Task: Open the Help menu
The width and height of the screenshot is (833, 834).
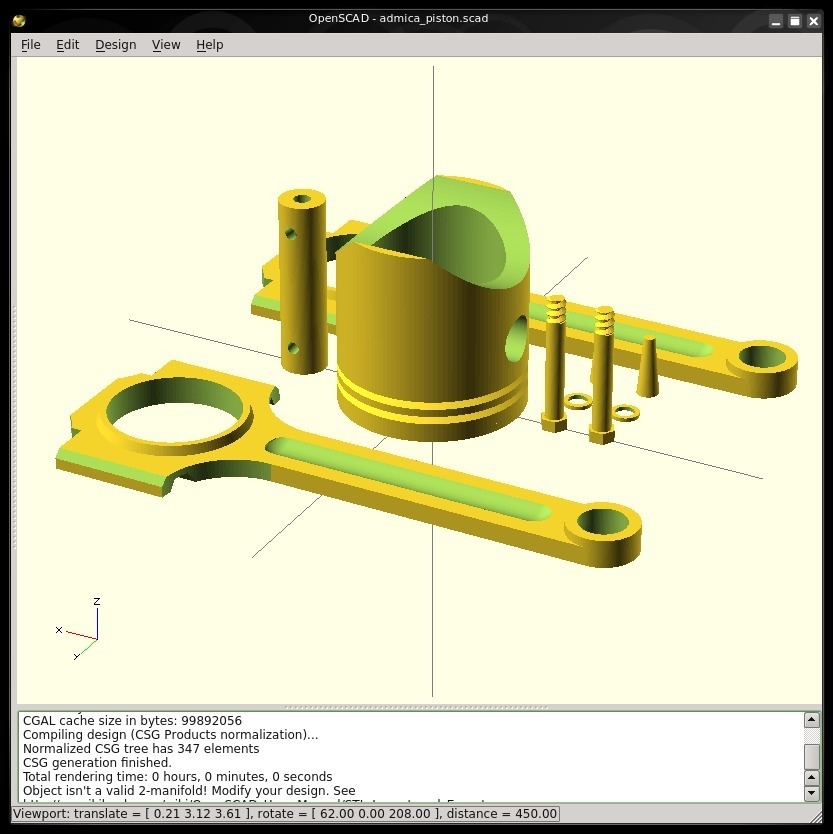Action: coord(210,45)
